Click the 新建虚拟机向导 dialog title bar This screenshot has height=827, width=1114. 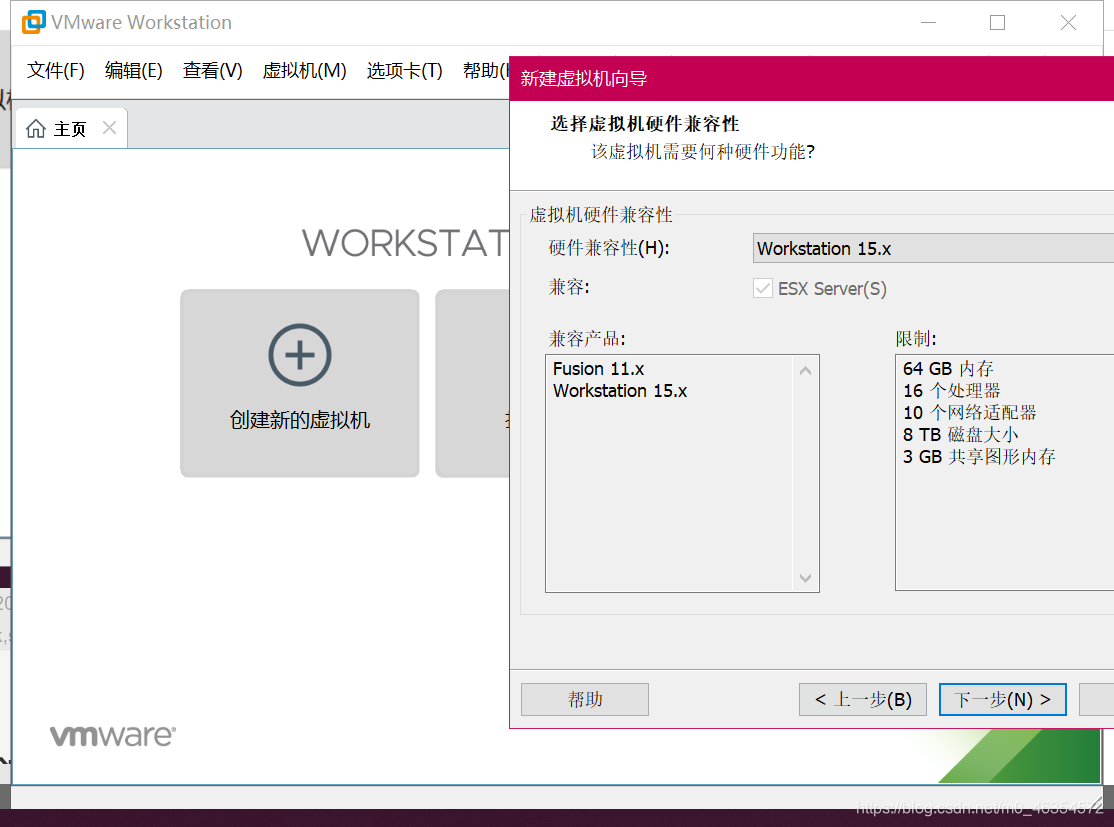pyautogui.click(x=811, y=79)
